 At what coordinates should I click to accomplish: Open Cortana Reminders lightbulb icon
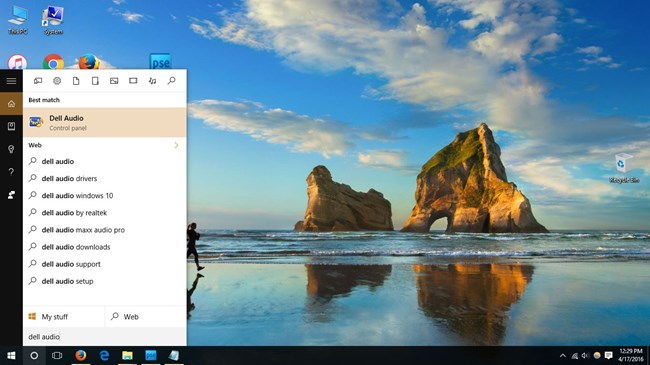[11, 149]
